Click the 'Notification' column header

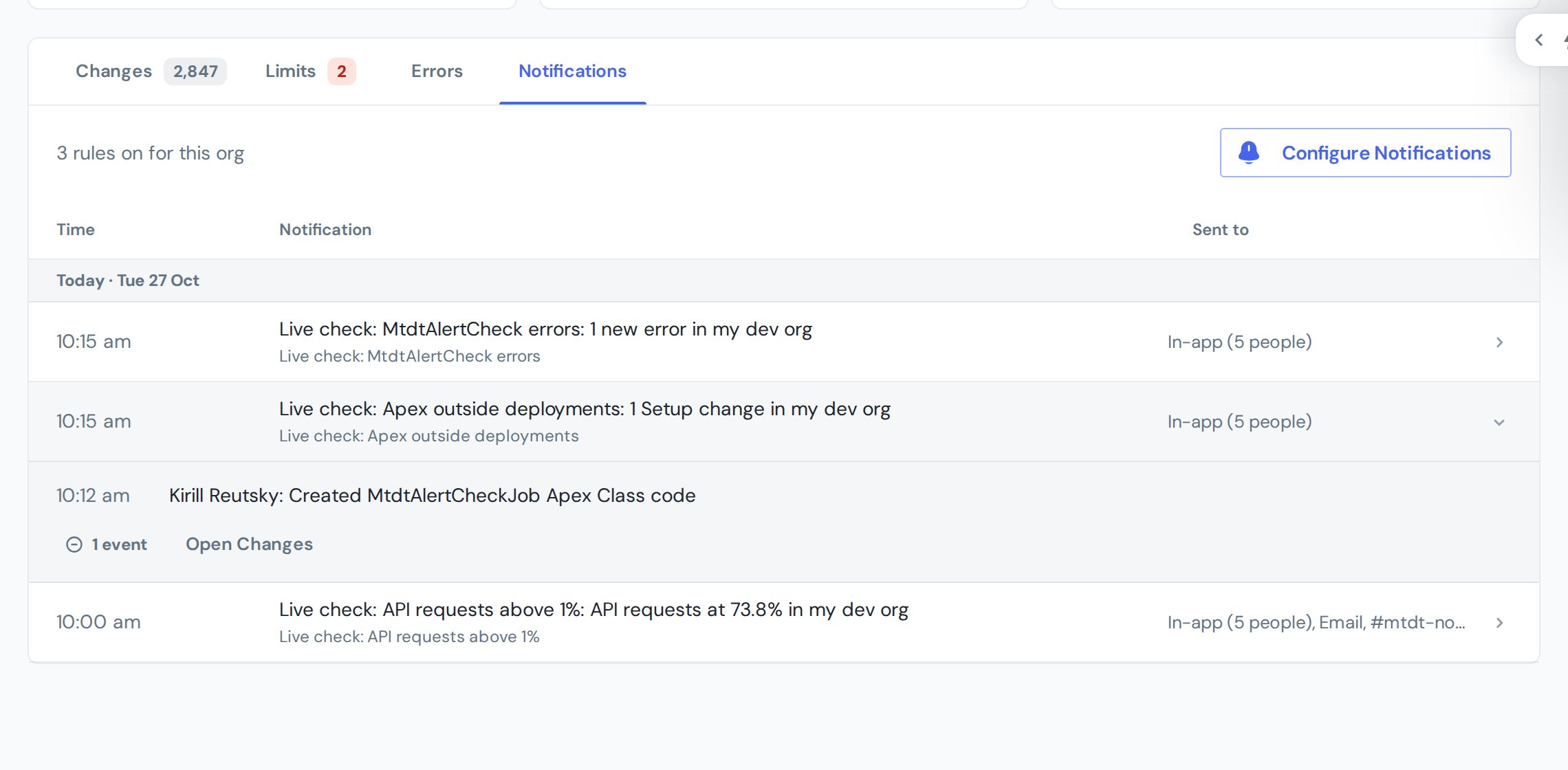325,230
